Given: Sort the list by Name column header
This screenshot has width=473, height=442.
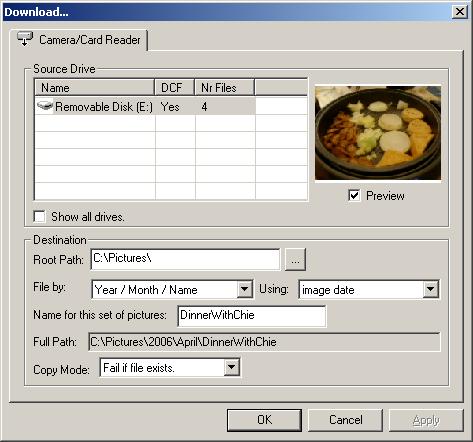Looking at the screenshot, I should (95, 88).
